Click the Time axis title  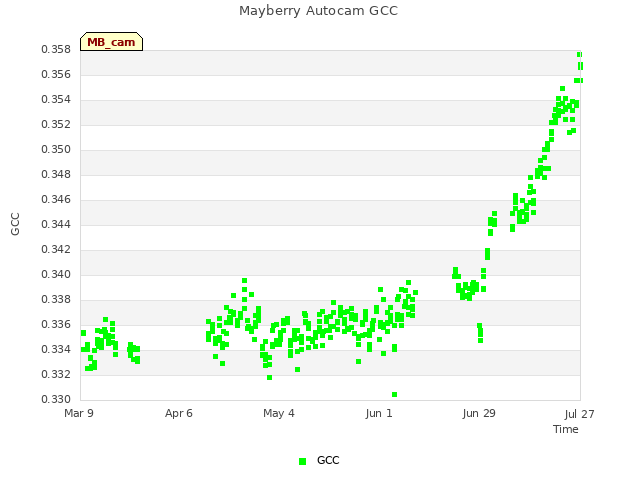pyautogui.click(x=566, y=429)
